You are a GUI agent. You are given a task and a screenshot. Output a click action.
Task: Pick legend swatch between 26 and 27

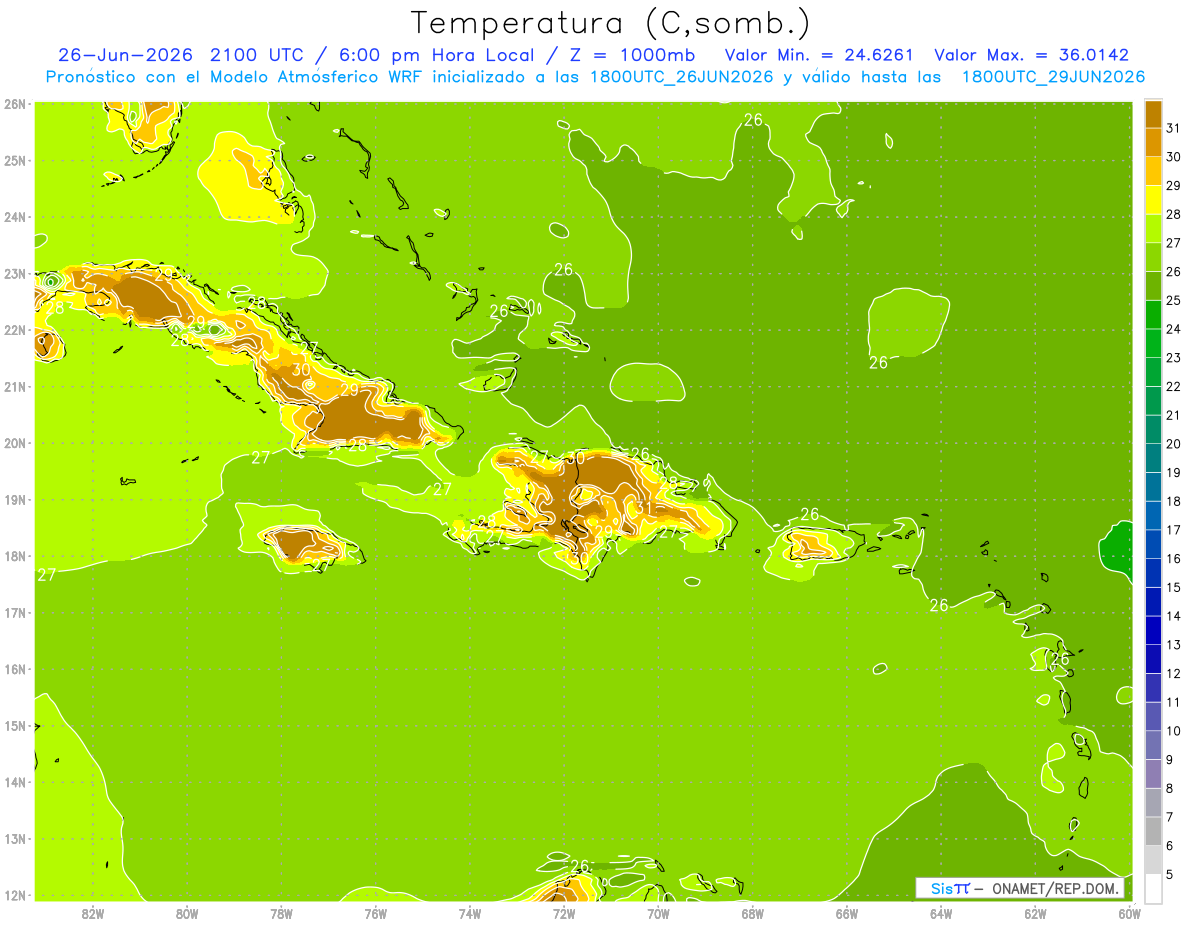pyautogui.click(x=1154, y=259)
